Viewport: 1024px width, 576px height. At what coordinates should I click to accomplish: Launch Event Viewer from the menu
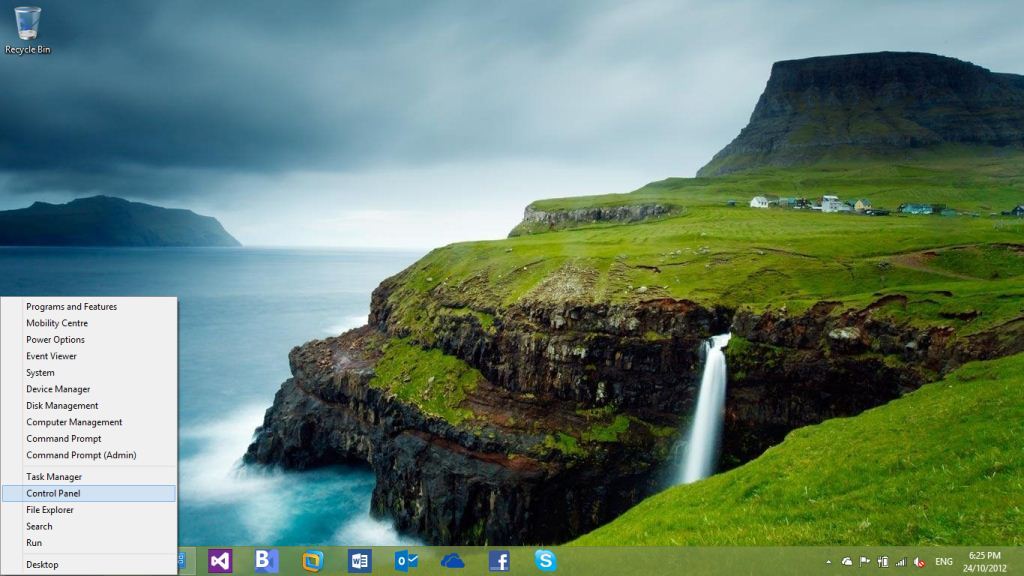coord(89,356)
